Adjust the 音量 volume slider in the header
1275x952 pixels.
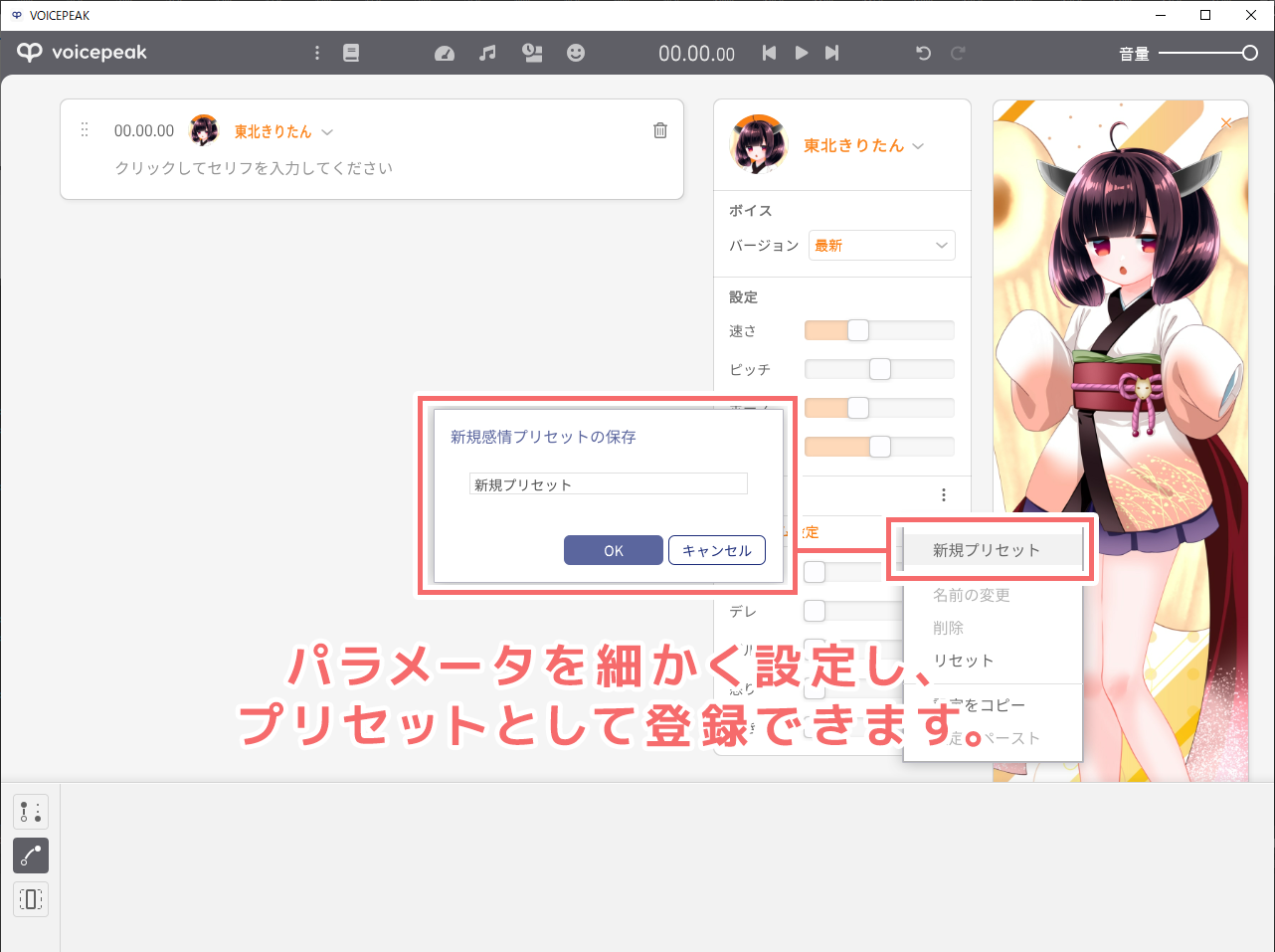pyautogui.click(x=1208, y=53)
